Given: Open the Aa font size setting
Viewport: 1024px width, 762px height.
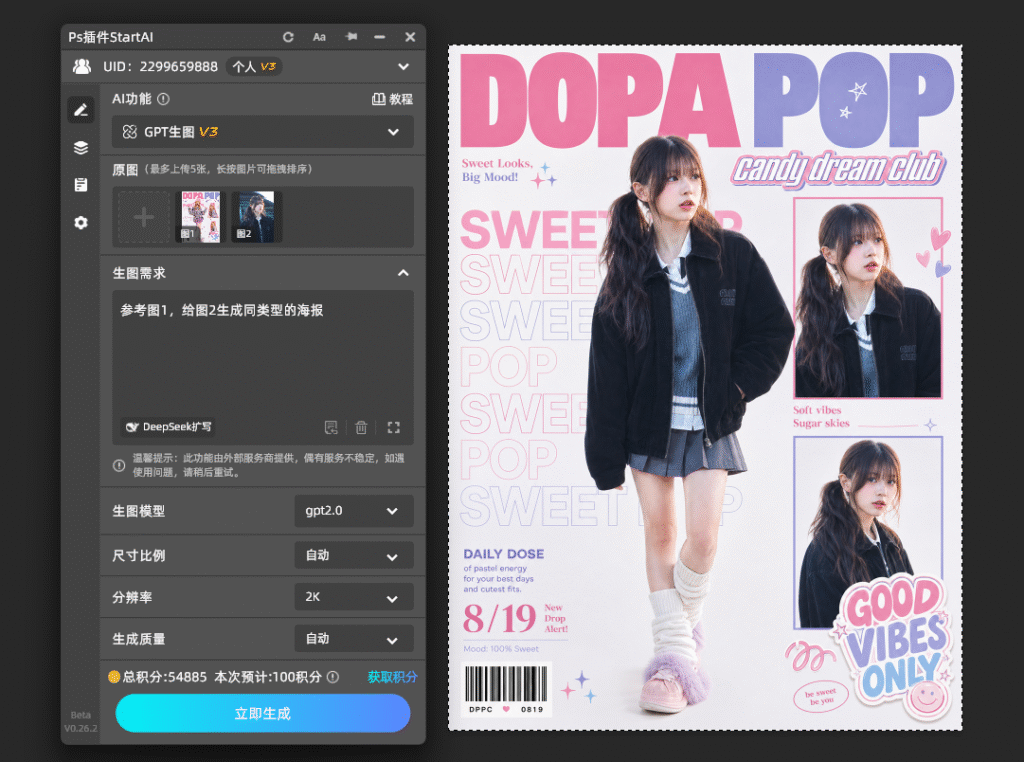Looking at the screenshot, I should point(319,37).
